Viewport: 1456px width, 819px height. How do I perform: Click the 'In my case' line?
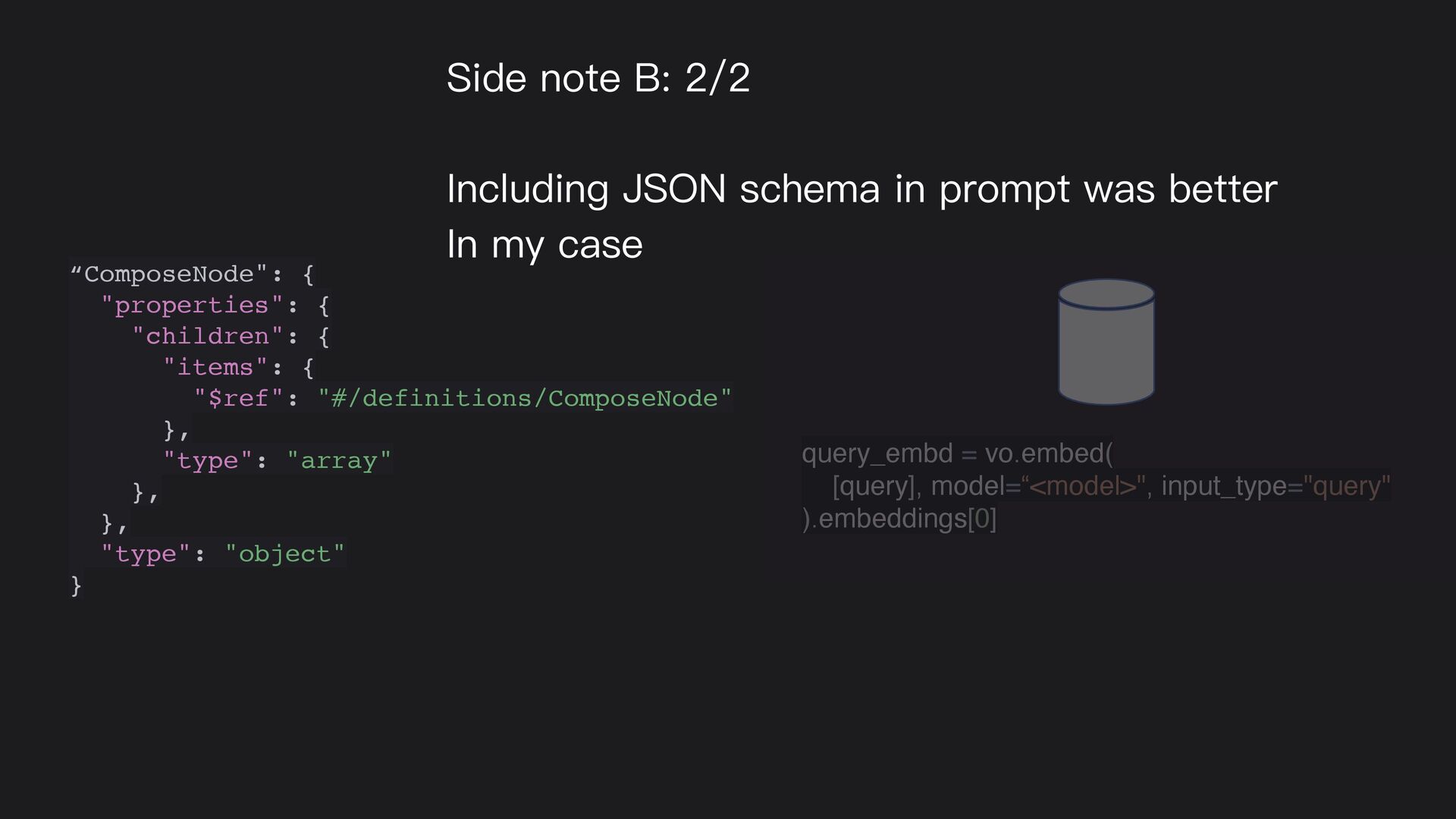point(544,245)
